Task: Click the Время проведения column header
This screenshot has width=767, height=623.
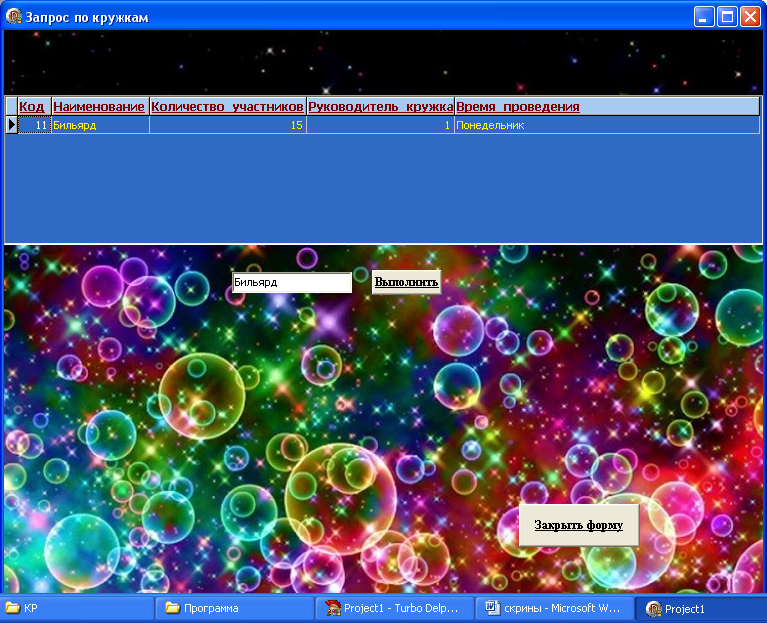Action: (607, 107)
